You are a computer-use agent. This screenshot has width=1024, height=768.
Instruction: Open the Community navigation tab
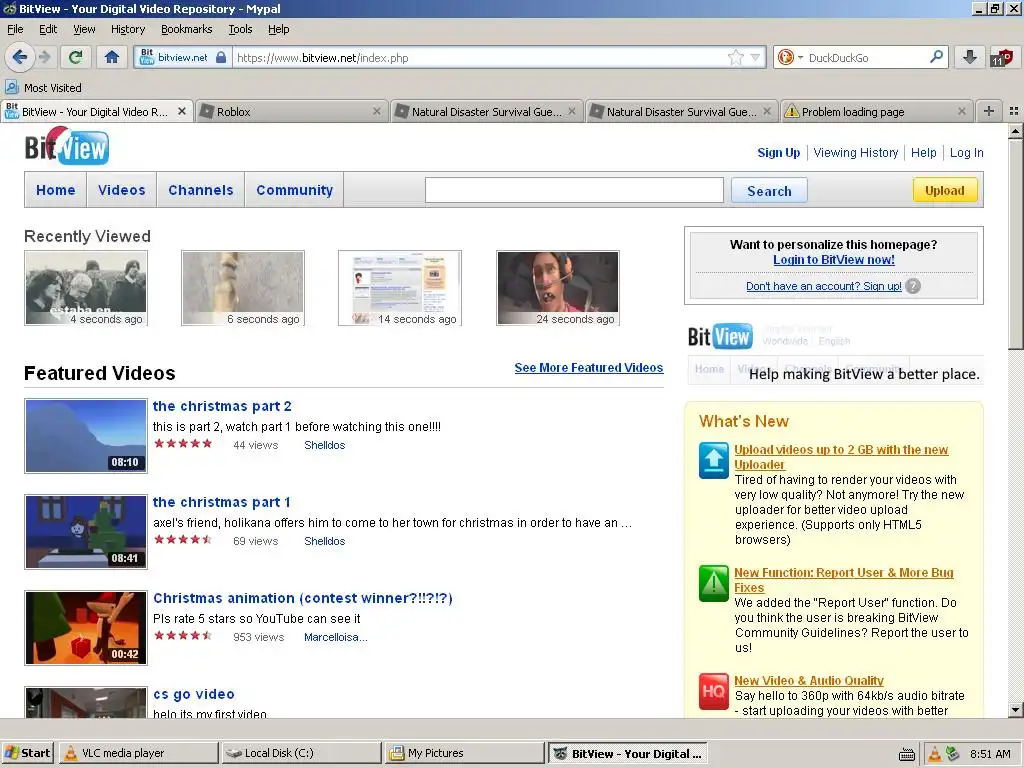(295, 190)
